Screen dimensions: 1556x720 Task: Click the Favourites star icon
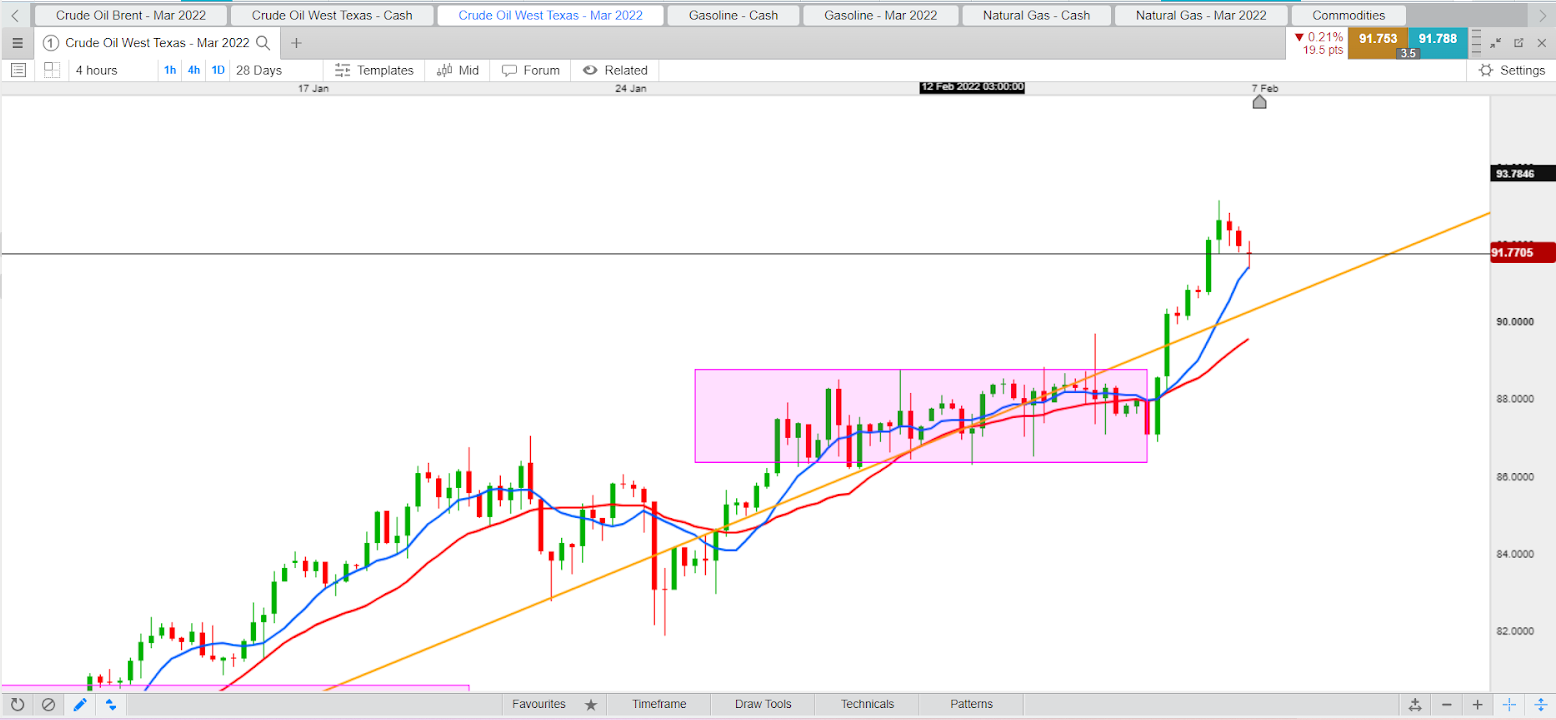pyautogui.click(x=591, y=704)
